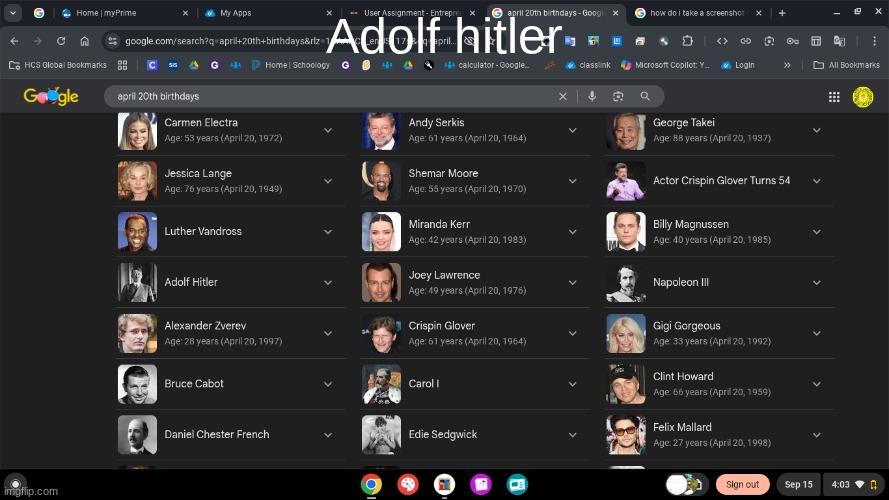The height and width of the screenshot is (500, 889).
Task: Open the Chrome three-dot menu
Action: 874,41
